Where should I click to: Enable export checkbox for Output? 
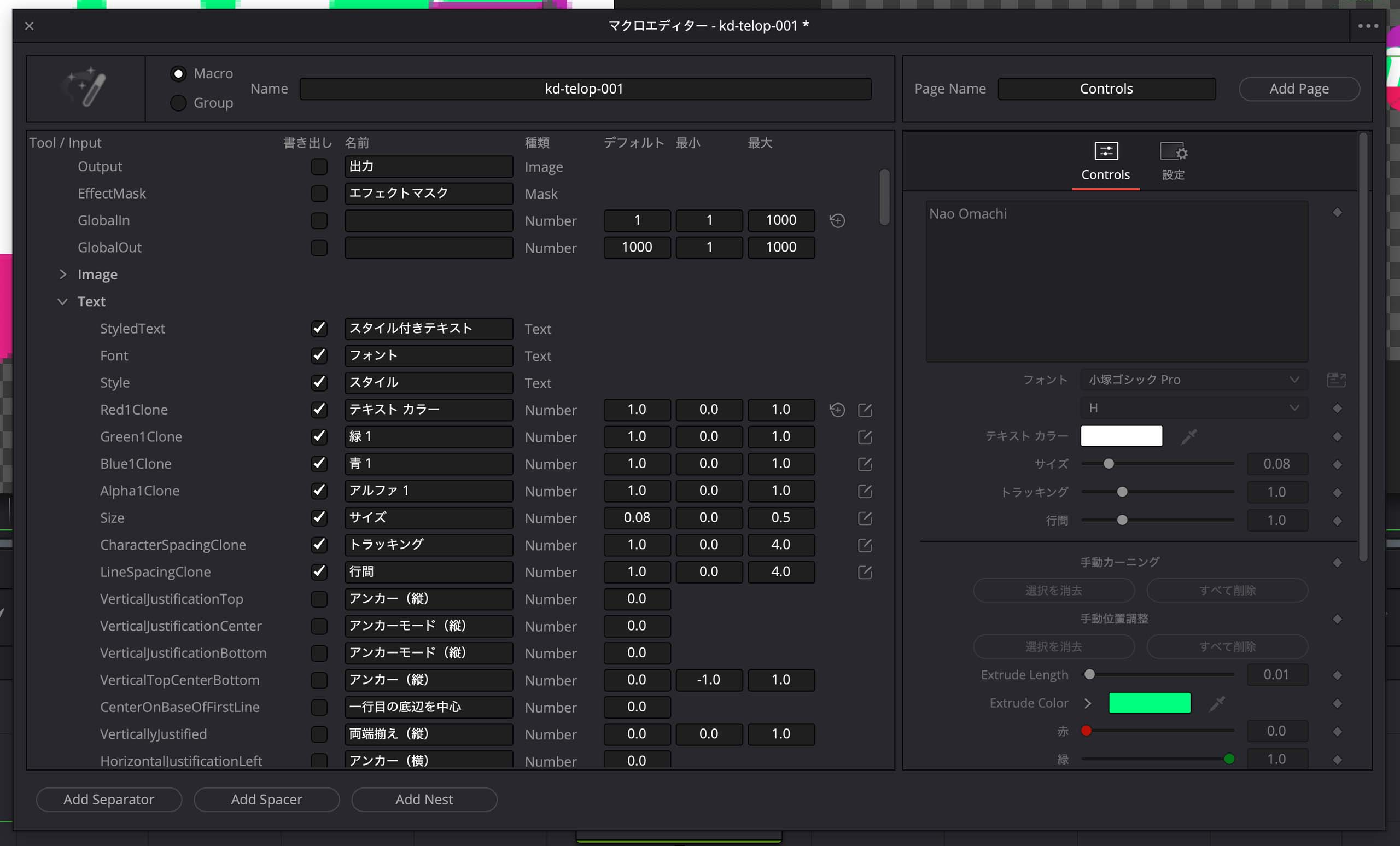[x=319, y=166]
